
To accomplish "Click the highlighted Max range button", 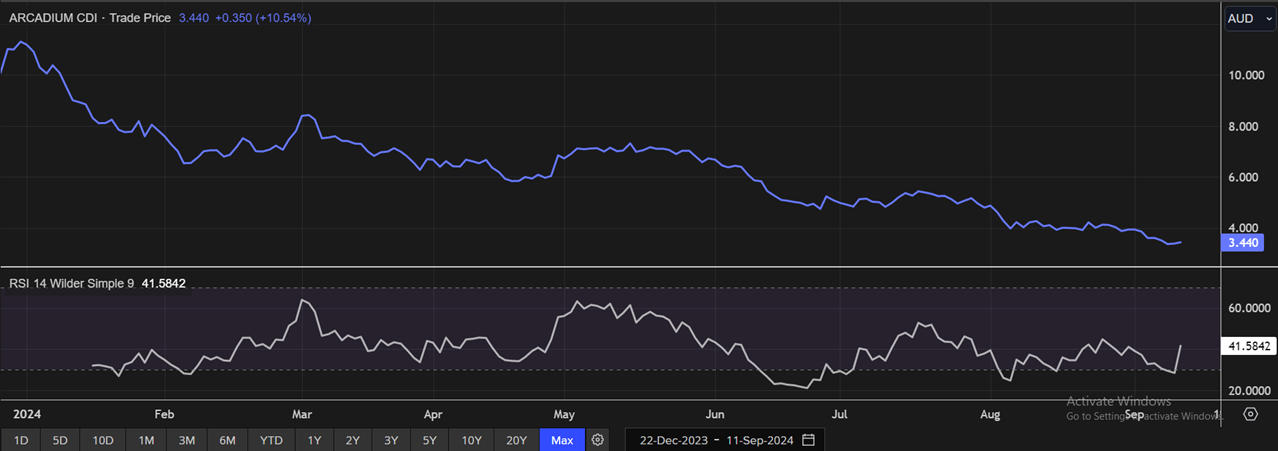I will [x=562, y=440].
